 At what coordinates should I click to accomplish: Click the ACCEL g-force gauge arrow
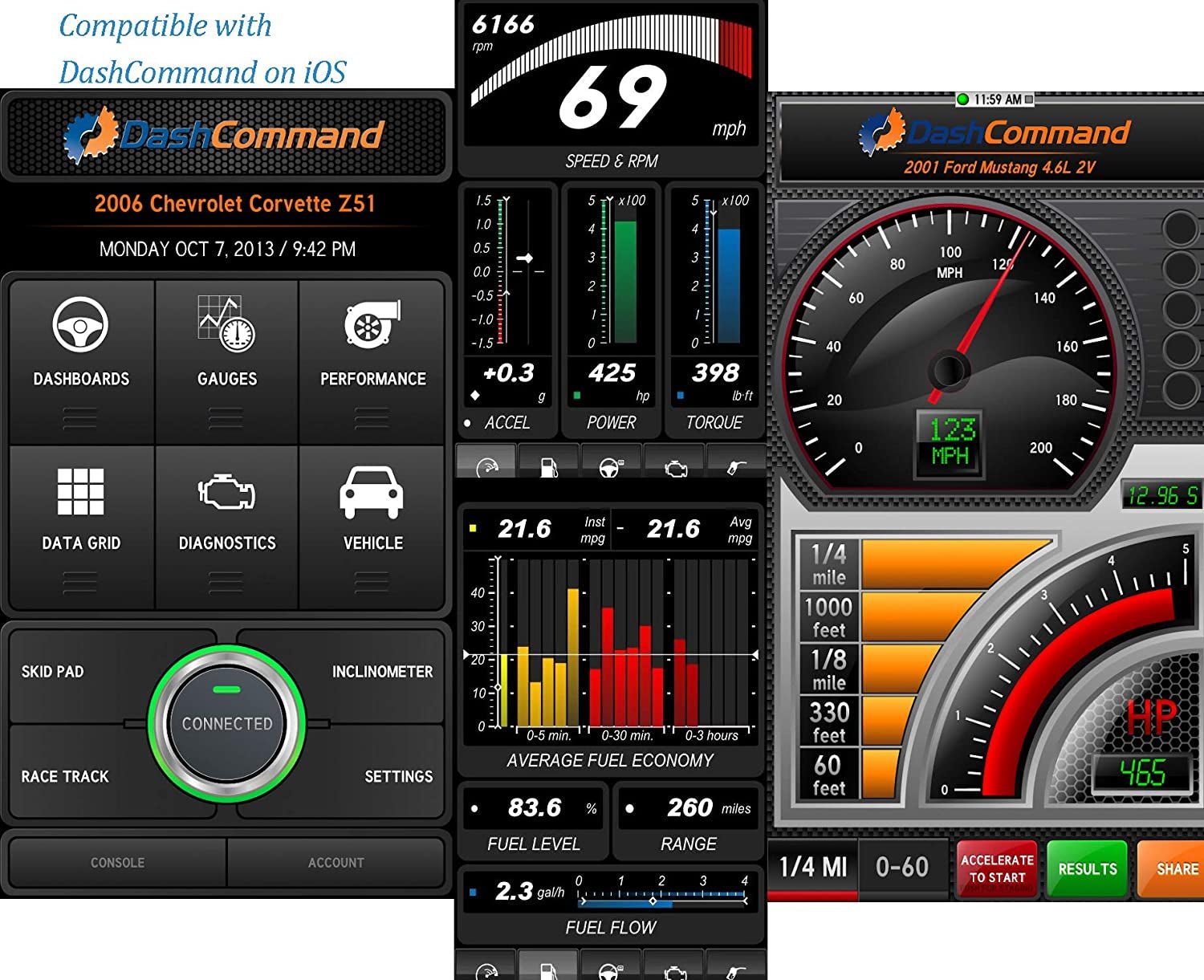coord(525,258)
